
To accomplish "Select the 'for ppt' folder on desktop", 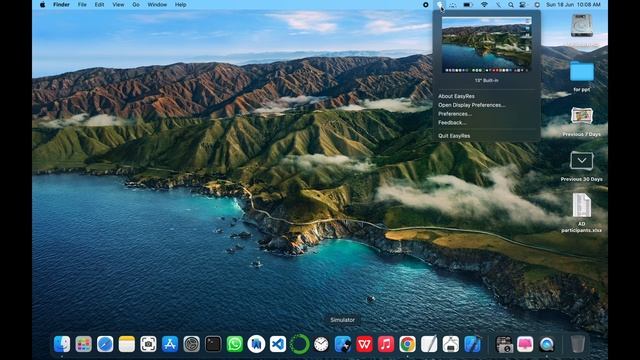I will point(582,71).
